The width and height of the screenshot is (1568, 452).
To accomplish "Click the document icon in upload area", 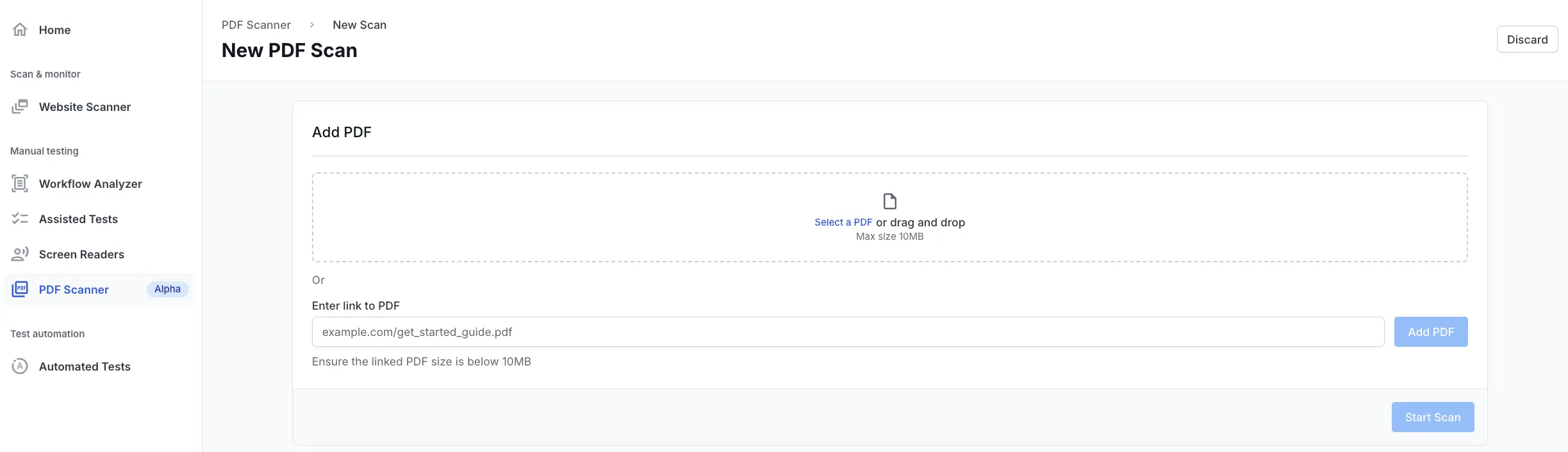I will coord(889,201).
